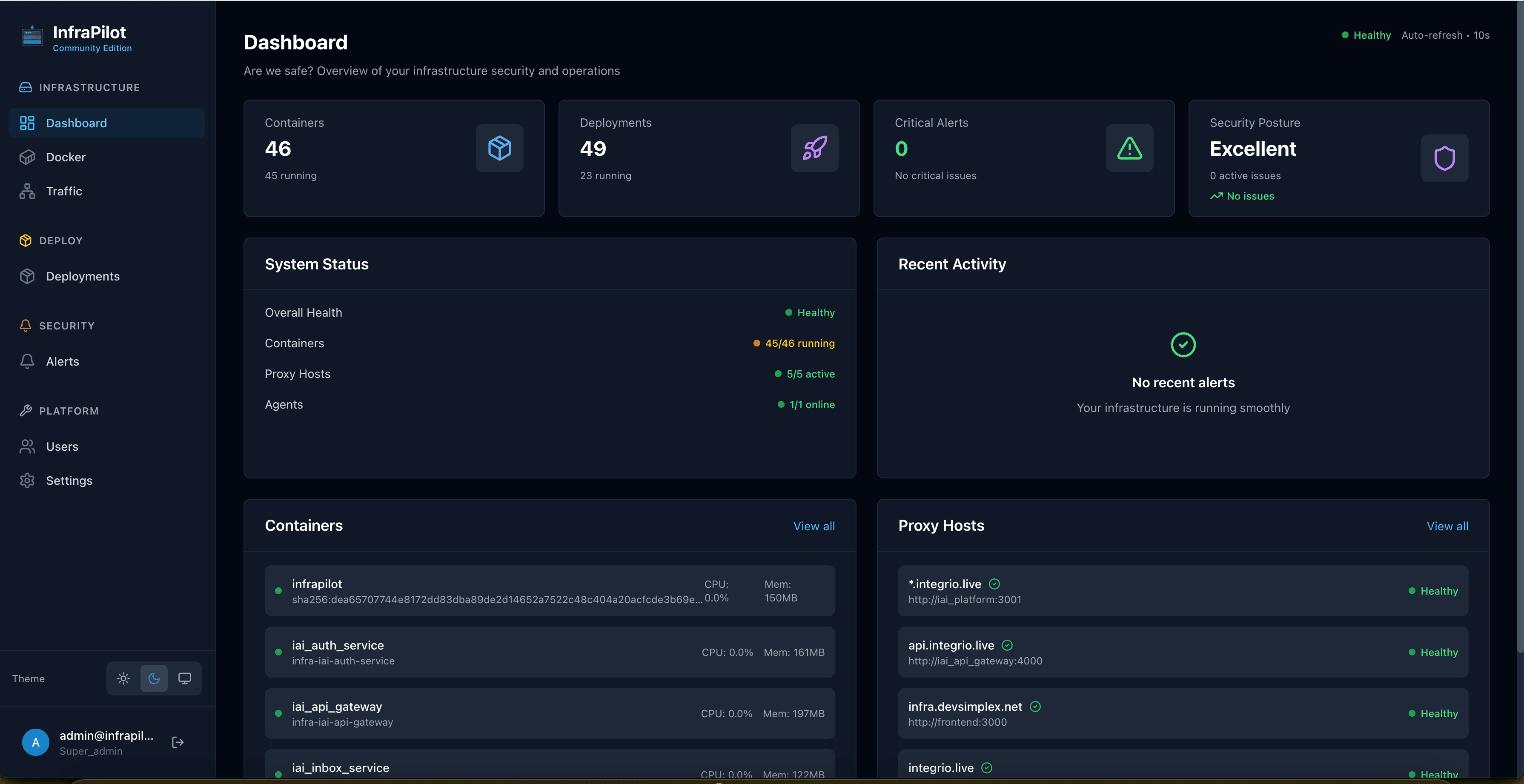Open Deployments from the sidebar
The height and width of the screenshot is (784, 1524).
pos(82,276)
